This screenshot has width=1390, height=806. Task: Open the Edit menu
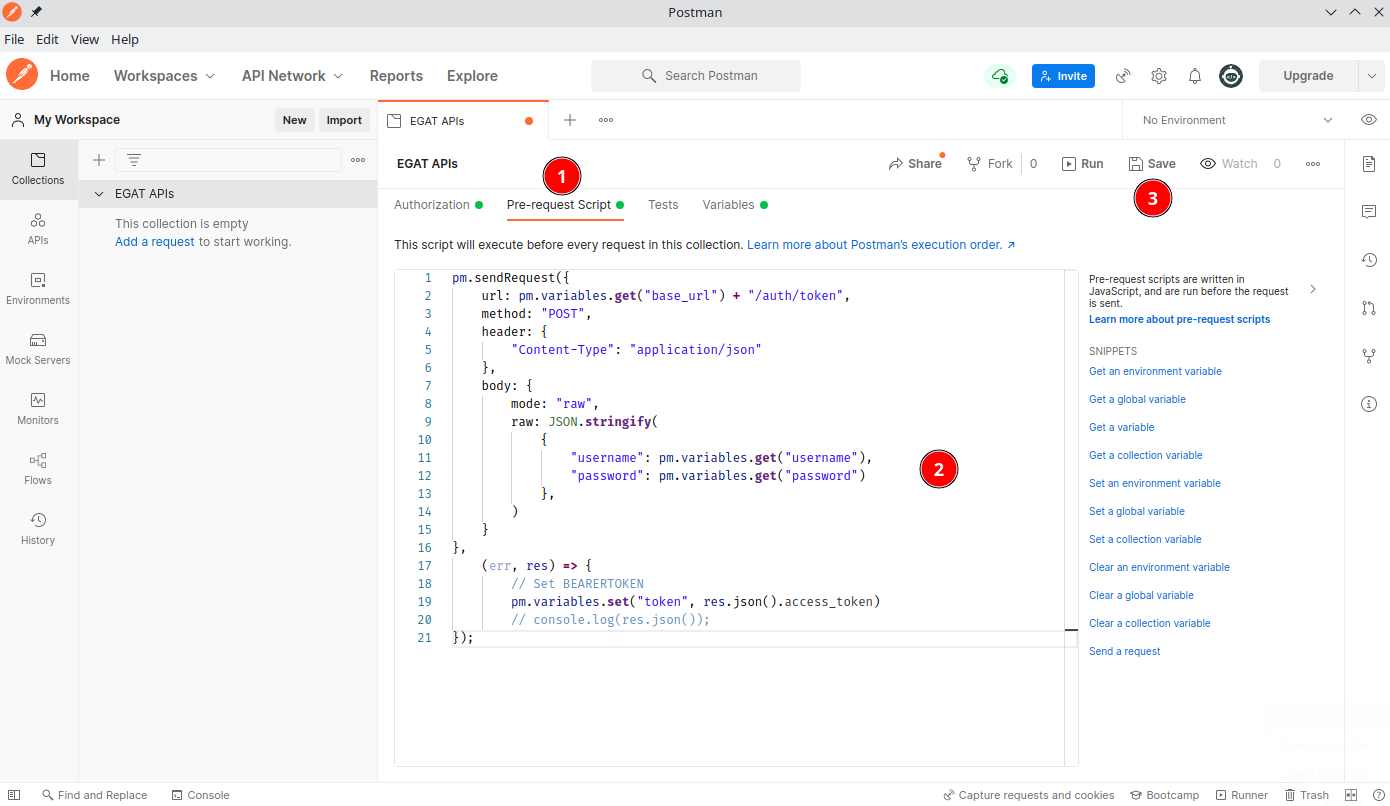pyautogui.click(x=47, y=40)
